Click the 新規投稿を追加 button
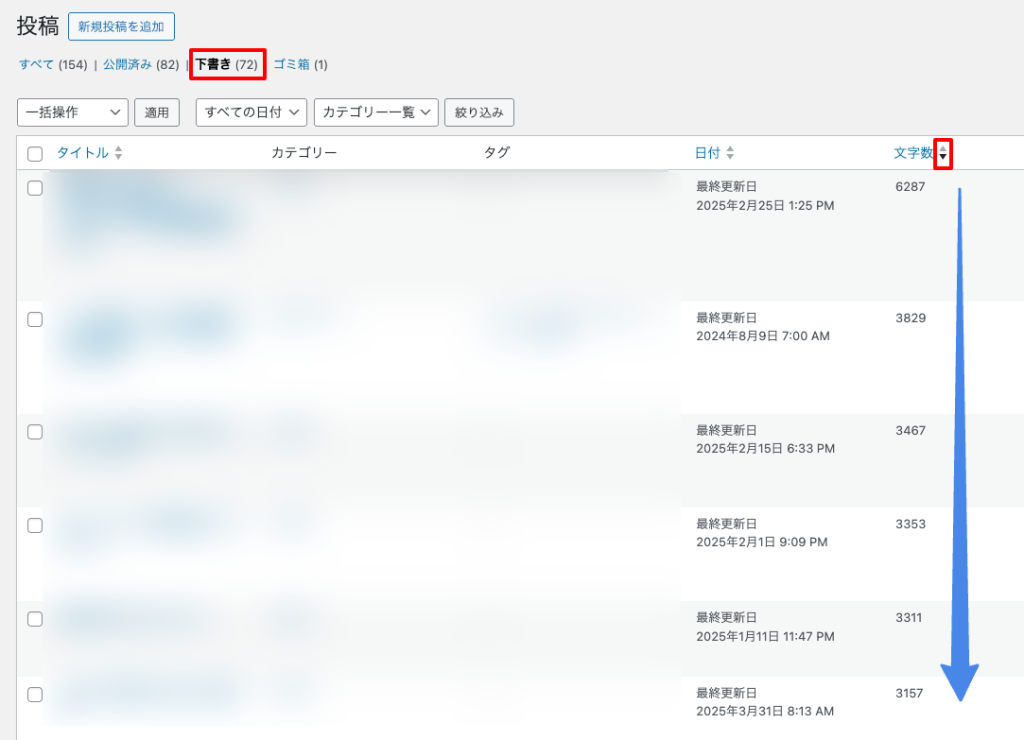 click(121, 27)
